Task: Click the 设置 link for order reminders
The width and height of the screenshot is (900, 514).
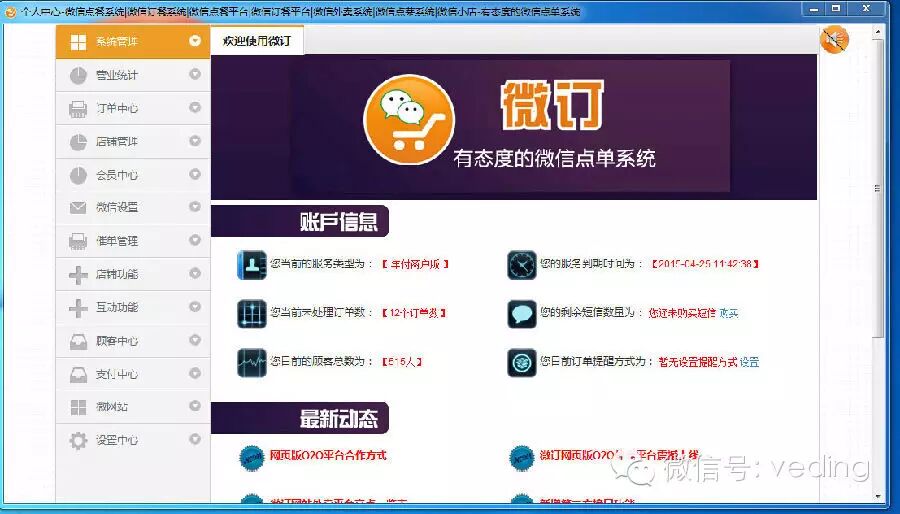Action: click(x=749, y=362)
